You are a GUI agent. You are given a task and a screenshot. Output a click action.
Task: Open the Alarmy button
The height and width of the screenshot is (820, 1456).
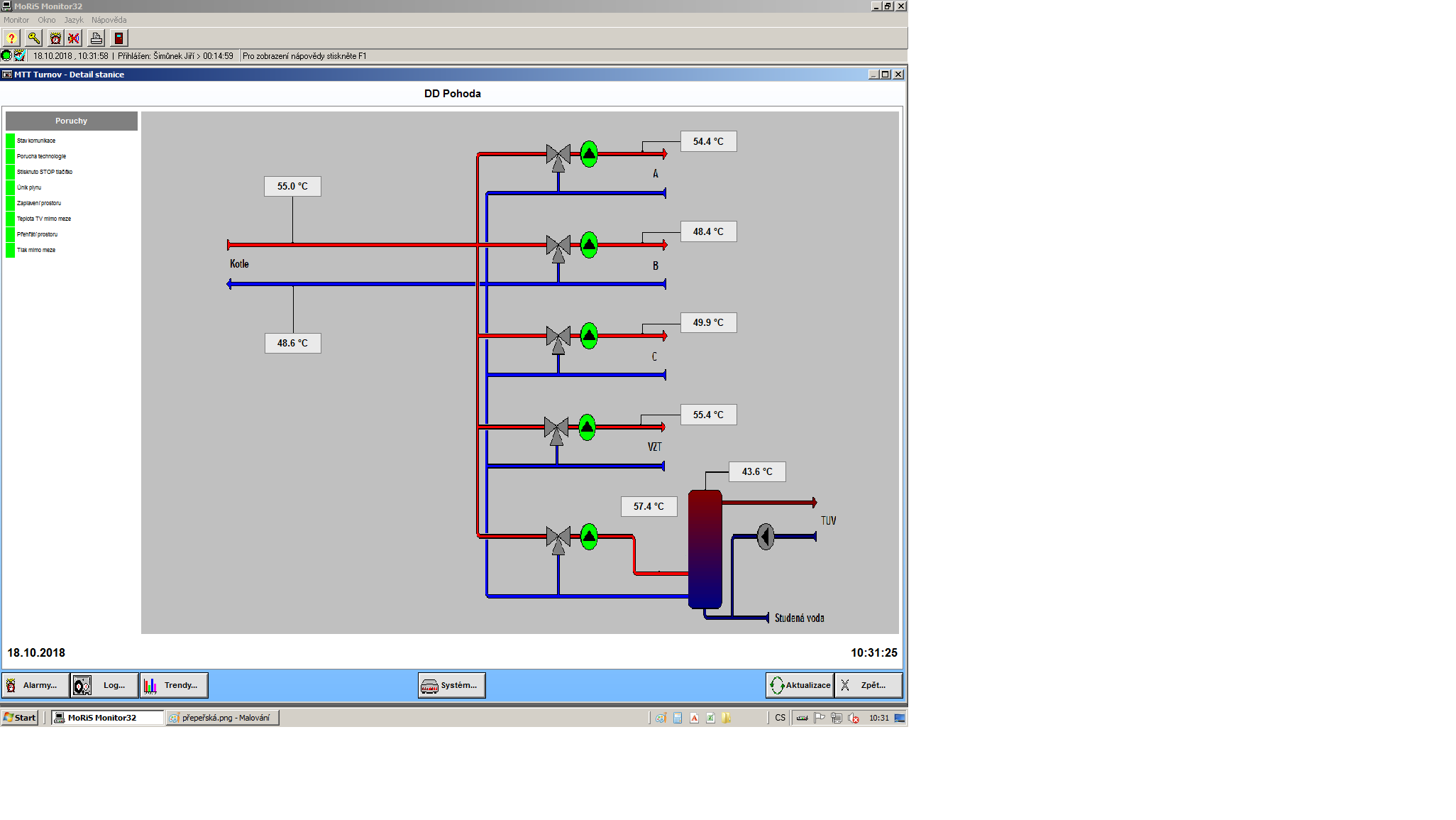[35, 685]
